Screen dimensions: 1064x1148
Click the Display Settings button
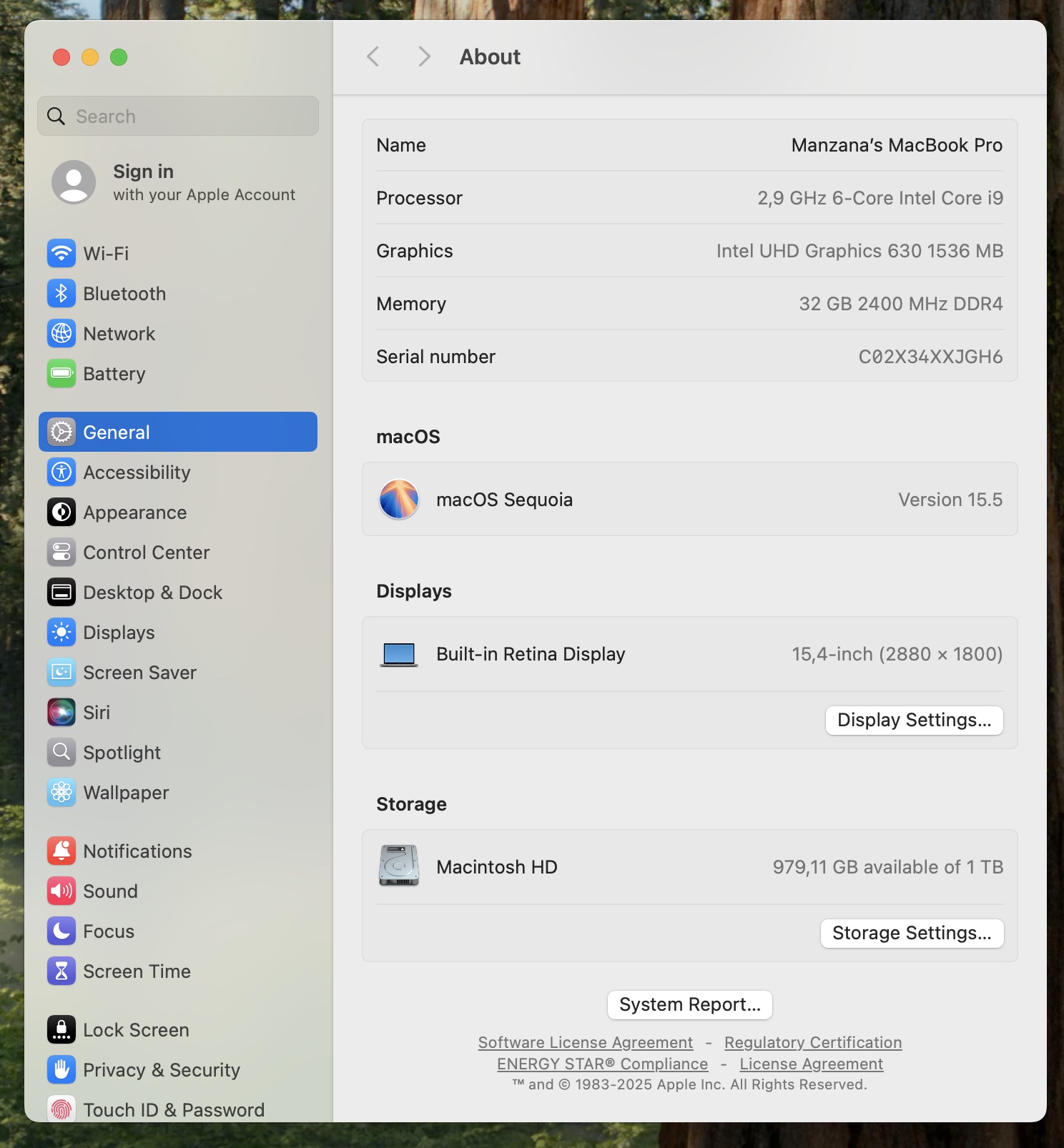tap(914, 720)
